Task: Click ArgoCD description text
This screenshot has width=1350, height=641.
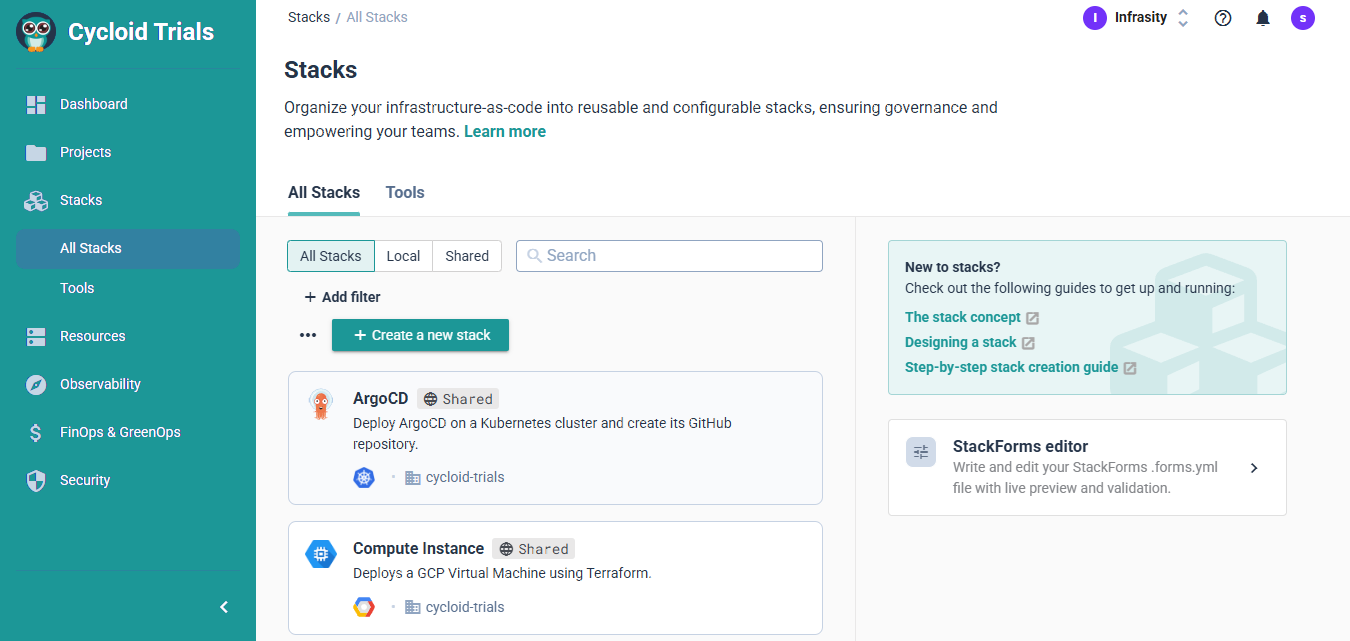Action: click(x=542, y=433)
